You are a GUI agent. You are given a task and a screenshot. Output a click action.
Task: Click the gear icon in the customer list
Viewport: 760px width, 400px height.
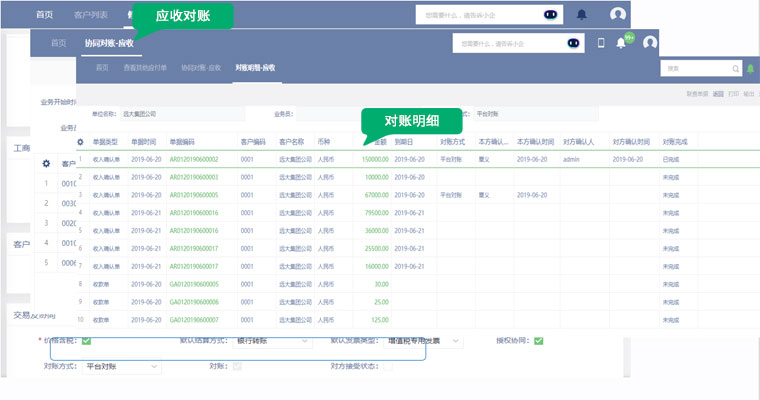pos(45,163)
